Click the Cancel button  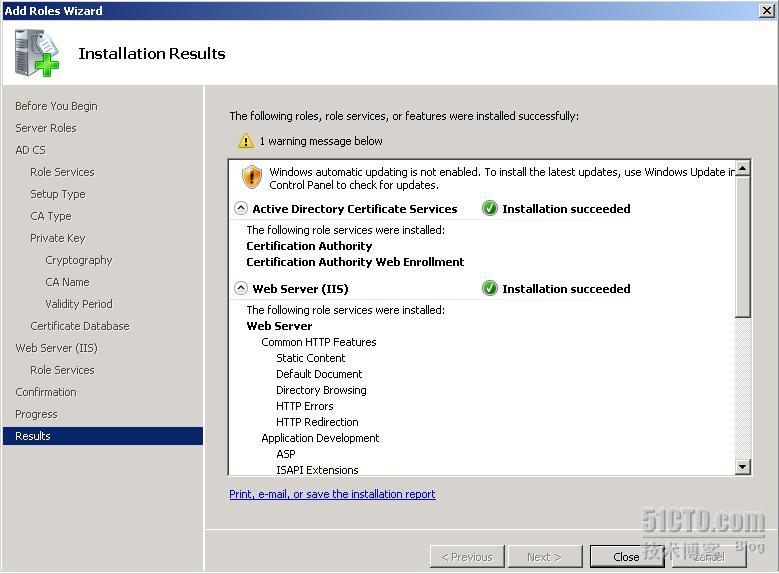click(709, 557)
